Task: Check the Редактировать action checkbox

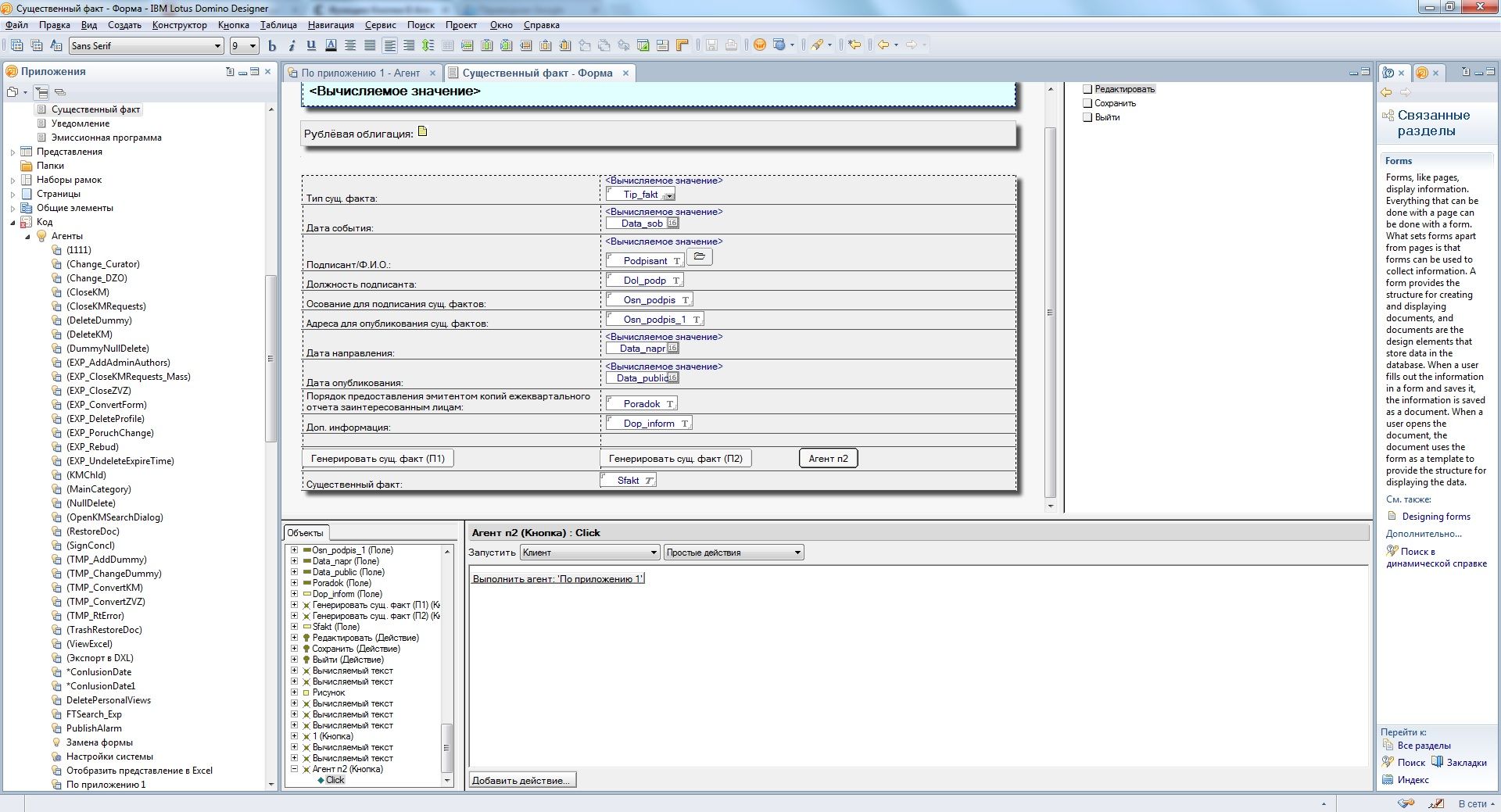Action: [x=1087, y=89]
